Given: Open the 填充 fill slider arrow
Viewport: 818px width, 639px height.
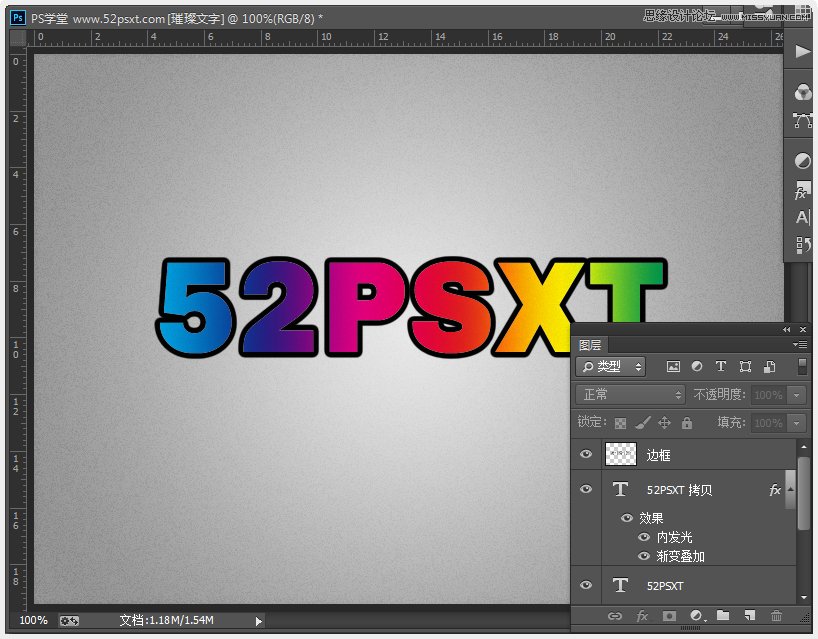Looking at the screenshot, I should (797, 423).
